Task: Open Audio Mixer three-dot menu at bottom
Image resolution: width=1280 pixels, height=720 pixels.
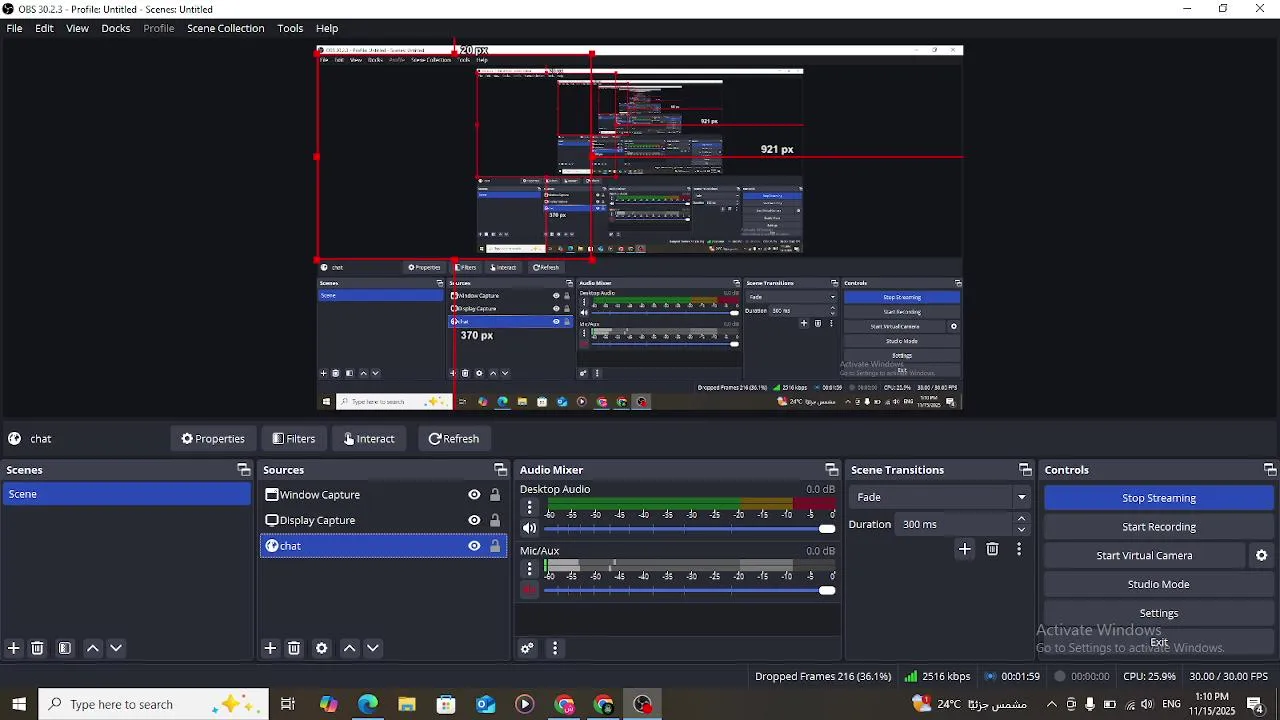Action: click(x=555, y=648)
